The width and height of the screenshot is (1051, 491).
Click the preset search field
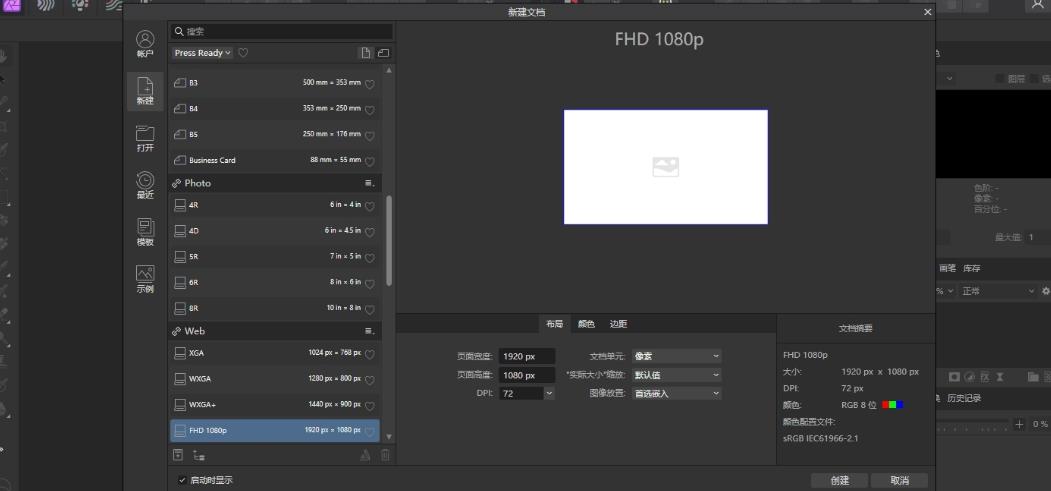click(x=281, y=31)
